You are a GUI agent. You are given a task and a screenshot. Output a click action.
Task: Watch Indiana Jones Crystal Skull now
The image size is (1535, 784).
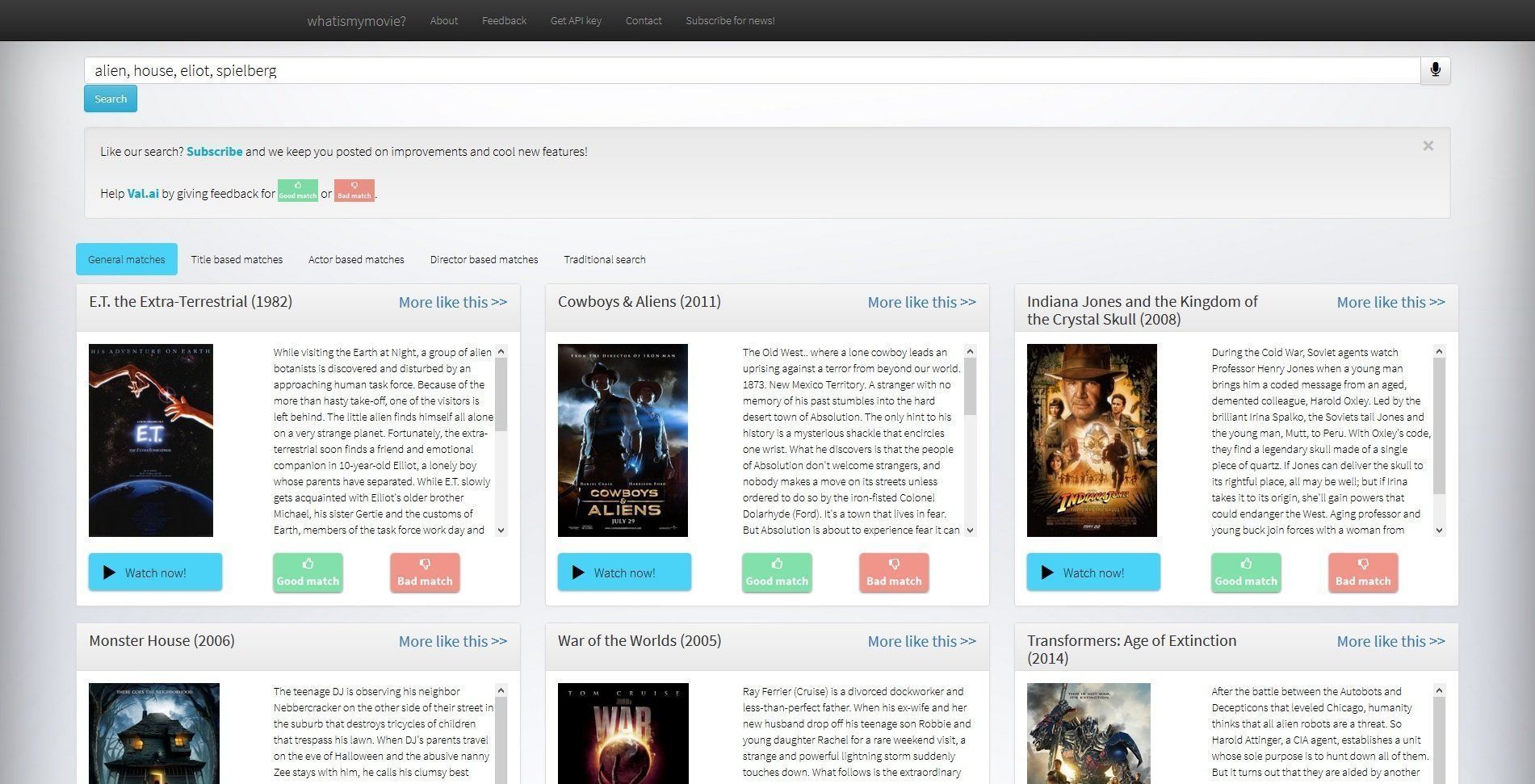click(1093, 572)
